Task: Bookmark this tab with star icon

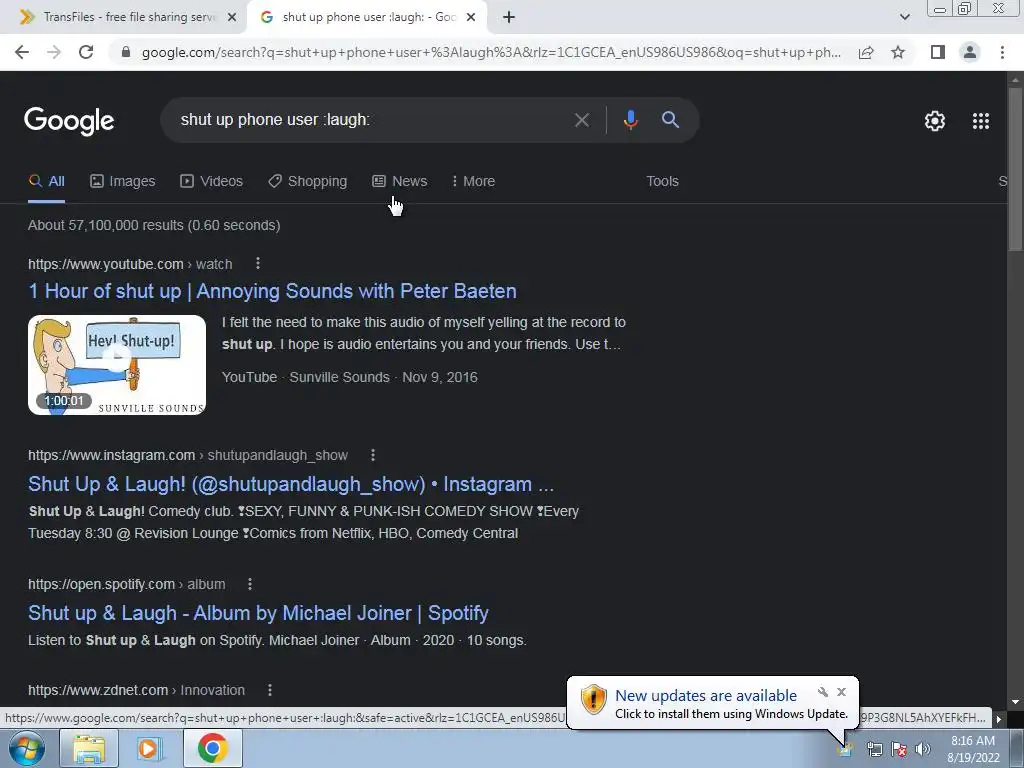Action: coord(898,52)
